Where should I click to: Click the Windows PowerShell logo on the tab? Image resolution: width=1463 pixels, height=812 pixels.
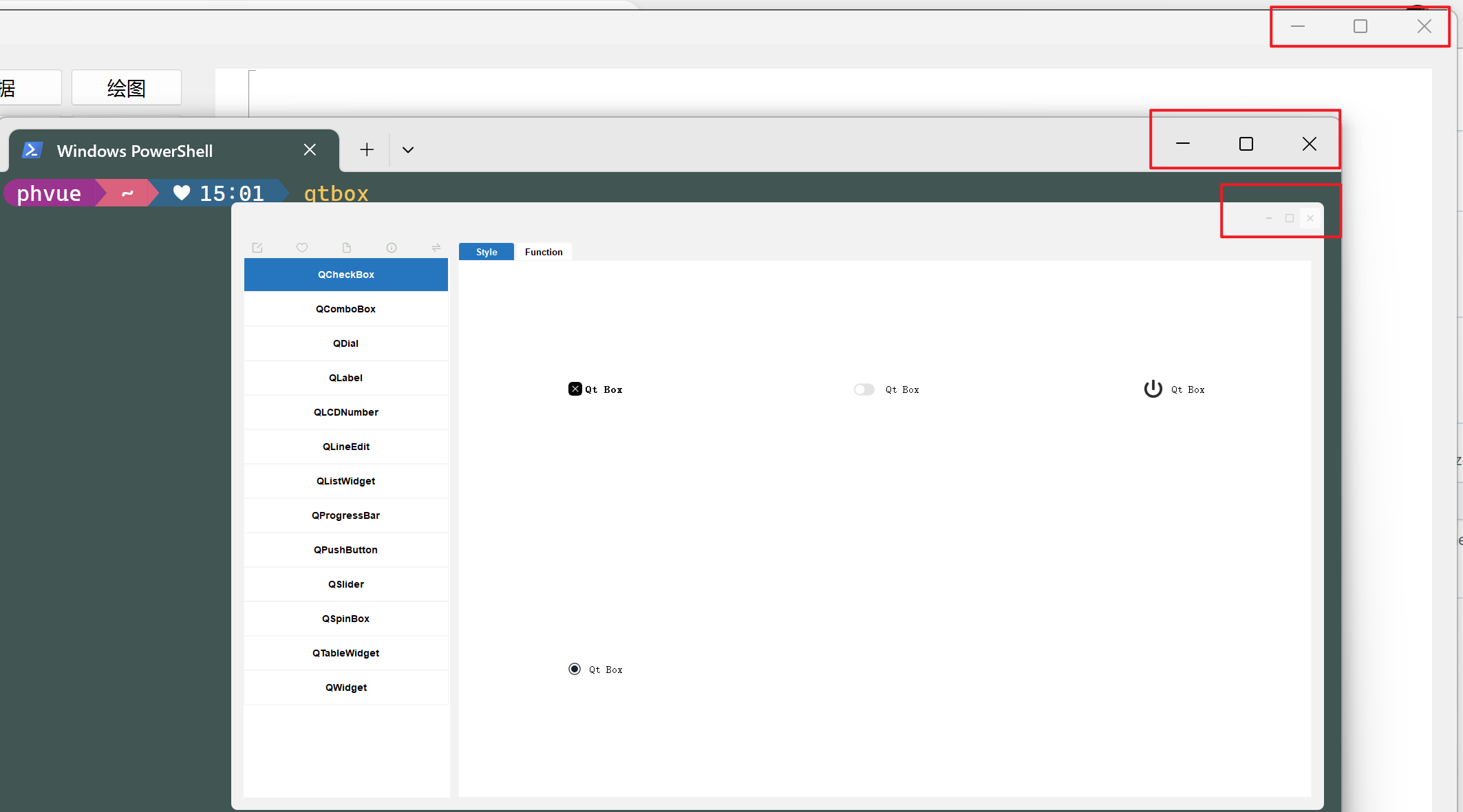tap(32, 150)
